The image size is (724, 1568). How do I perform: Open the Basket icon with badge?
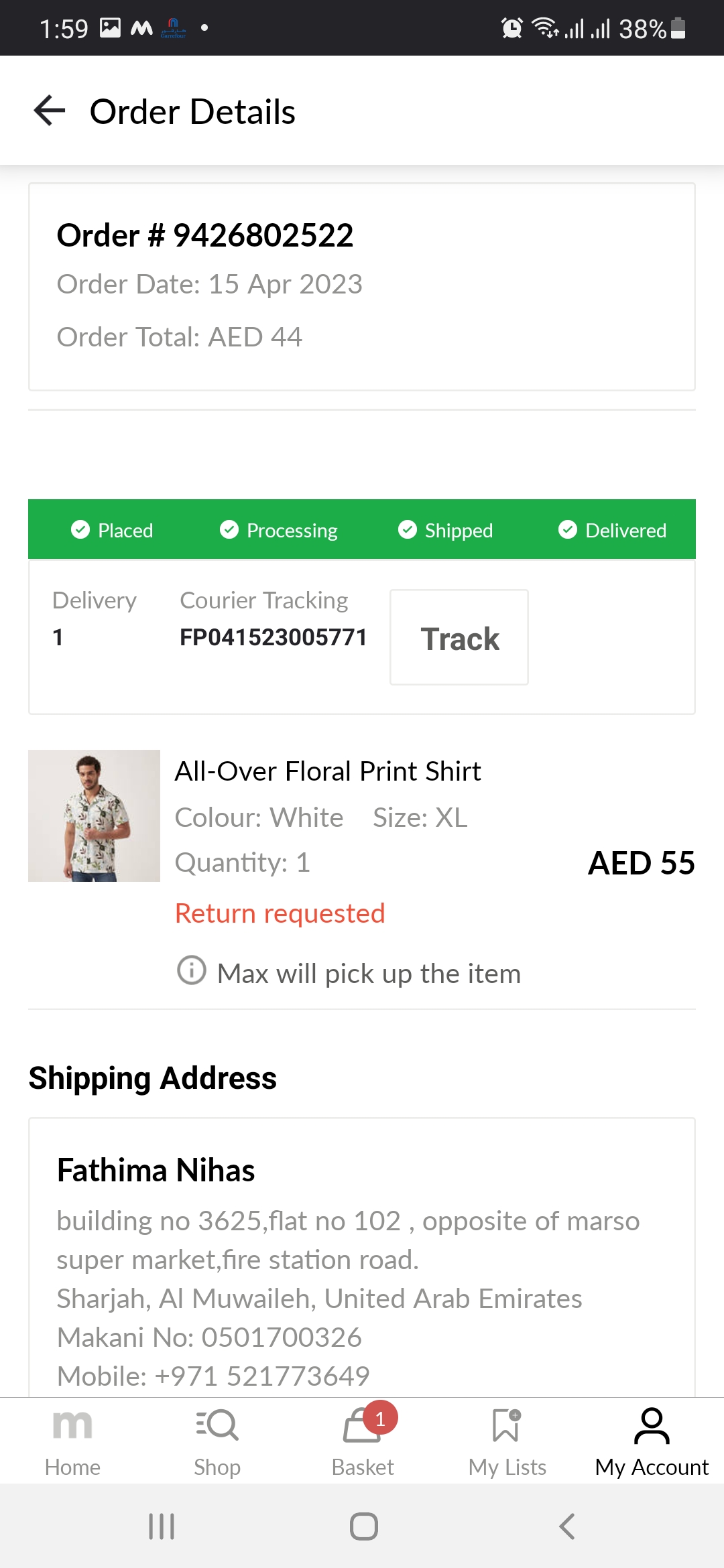[363, 1425]
